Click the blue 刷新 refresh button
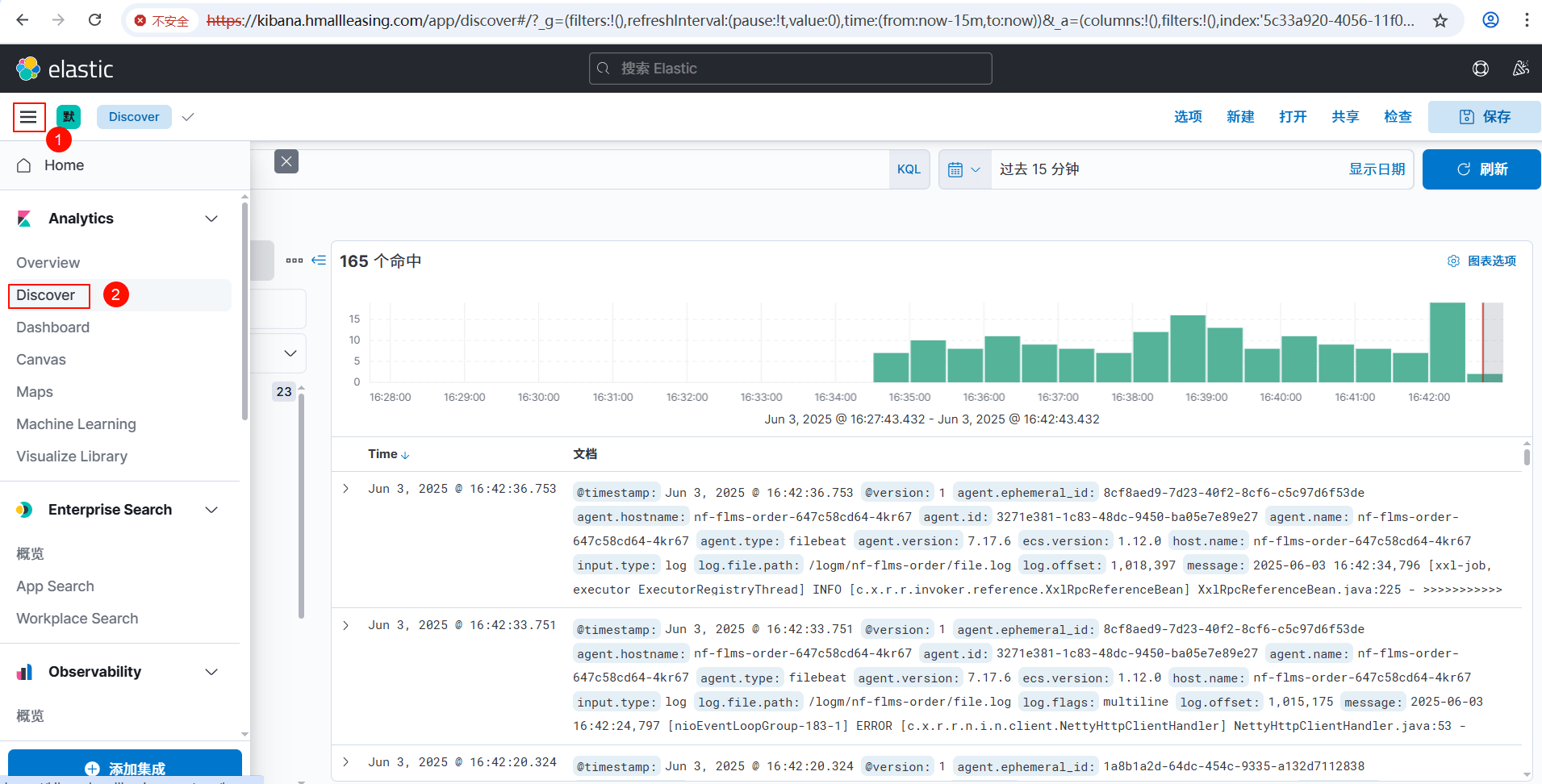This screenshot has height=784, width=1542. pos(1481,169)
